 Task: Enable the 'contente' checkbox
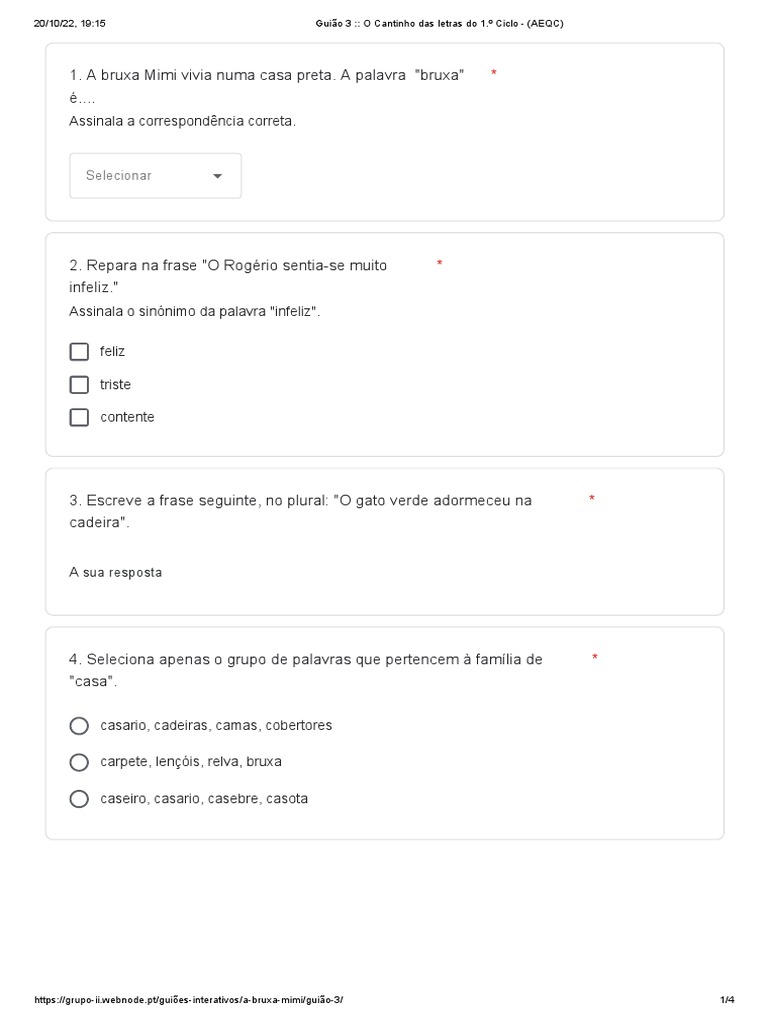pos(79,417)
